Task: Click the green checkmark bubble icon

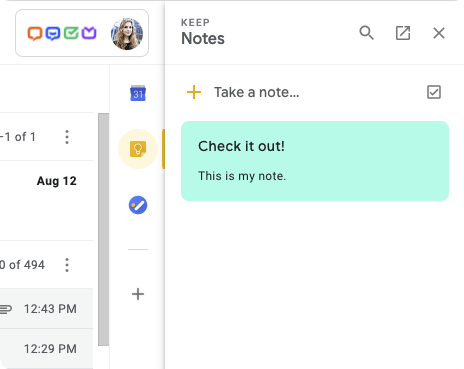Action: [x=71, y=33]
